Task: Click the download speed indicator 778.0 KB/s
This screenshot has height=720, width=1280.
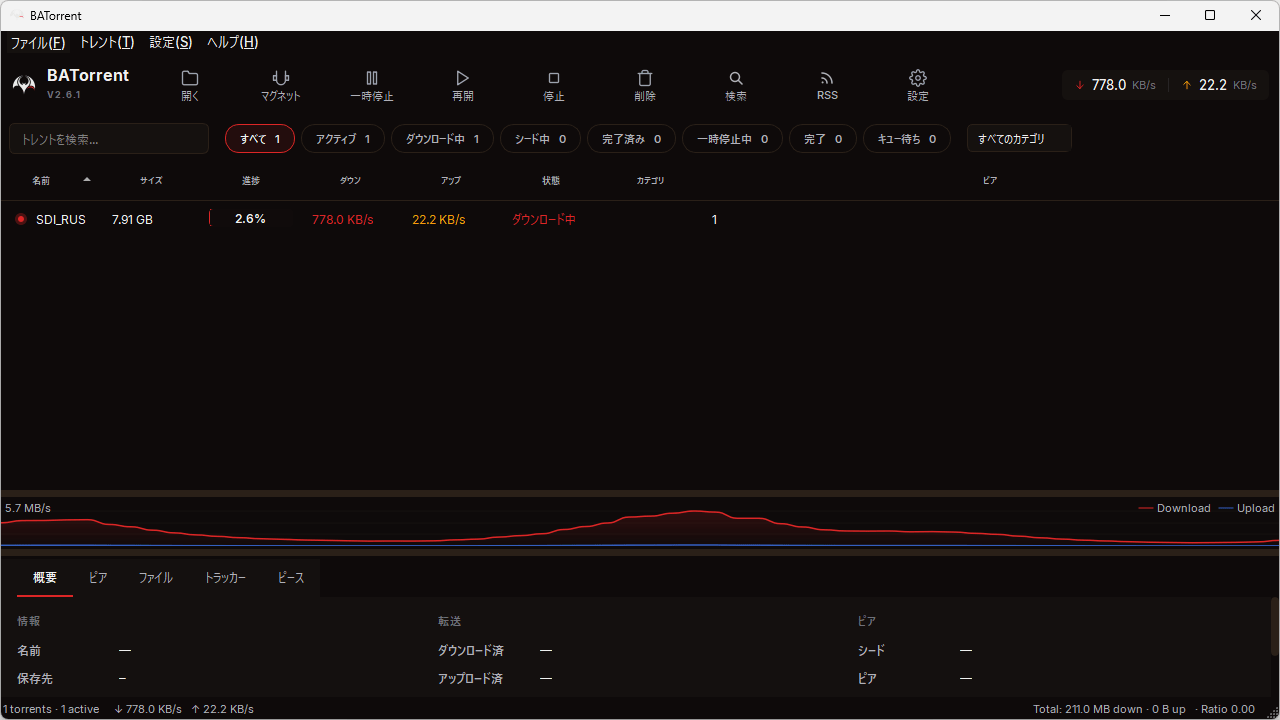Action: pos(1116,85)
